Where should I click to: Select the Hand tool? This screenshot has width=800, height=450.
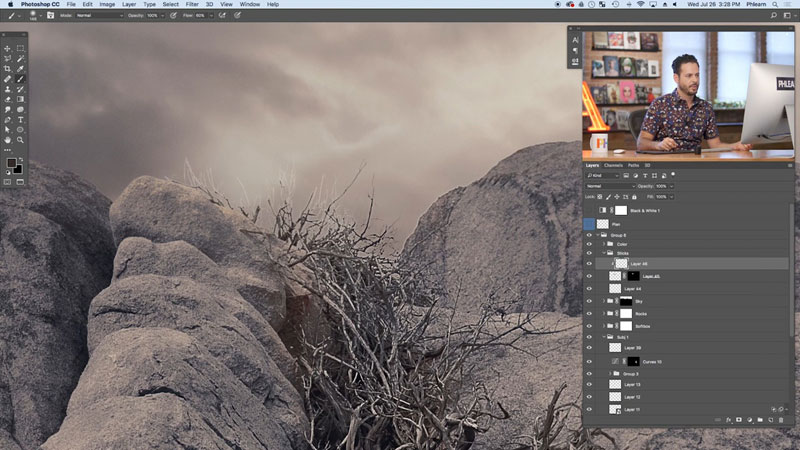7,140
